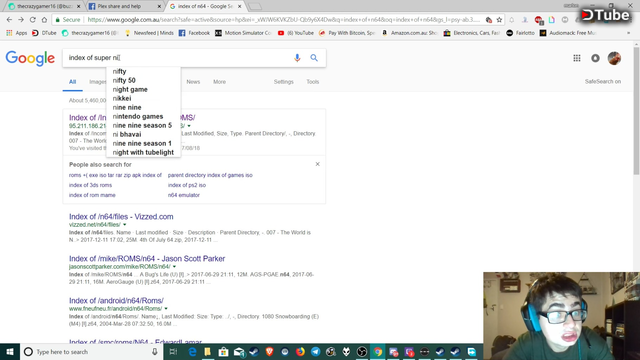The width and height of the screenshot is (640, 360).
Task: Open Index of /android/n64/Roms/ result
Action: pos(116,301)
